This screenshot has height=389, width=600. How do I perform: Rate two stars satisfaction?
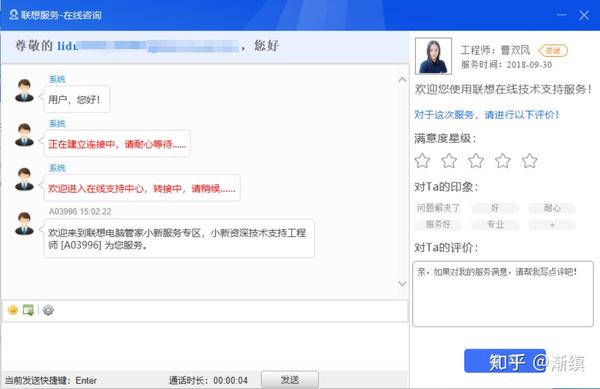(449, 161)
